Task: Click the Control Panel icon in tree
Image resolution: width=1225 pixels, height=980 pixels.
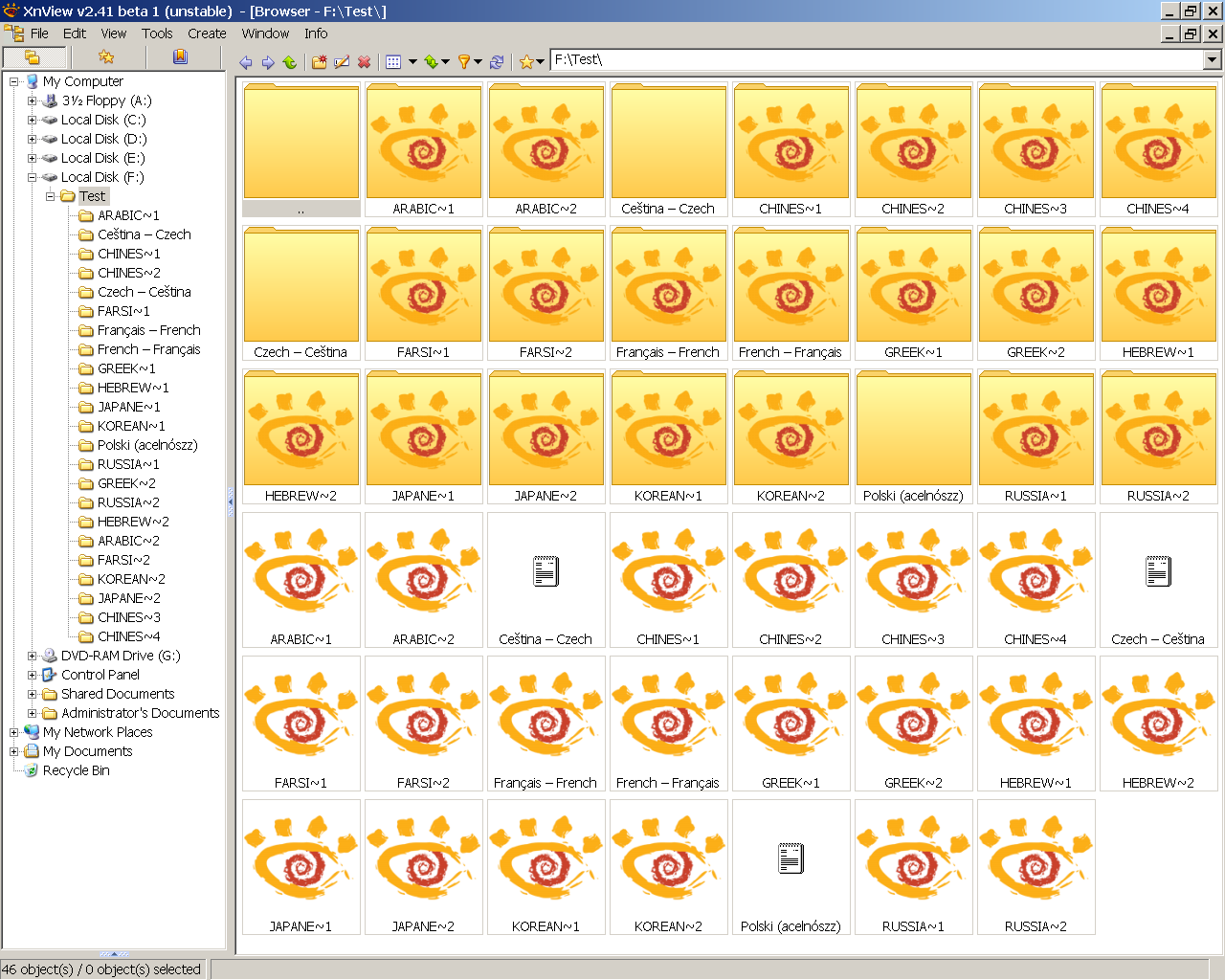Action: pyautogui.click(x=50, y=675)
